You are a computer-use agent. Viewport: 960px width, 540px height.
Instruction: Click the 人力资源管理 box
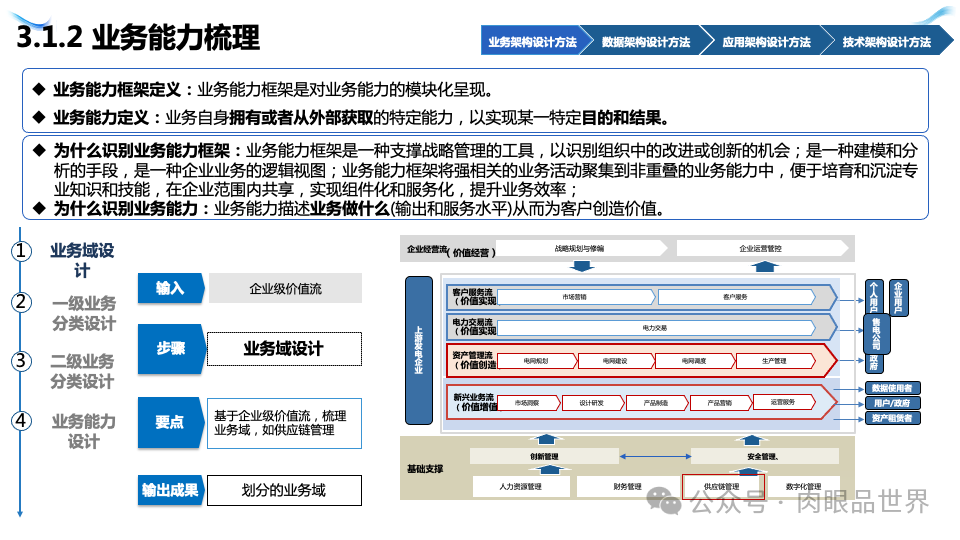pos(521,487)
